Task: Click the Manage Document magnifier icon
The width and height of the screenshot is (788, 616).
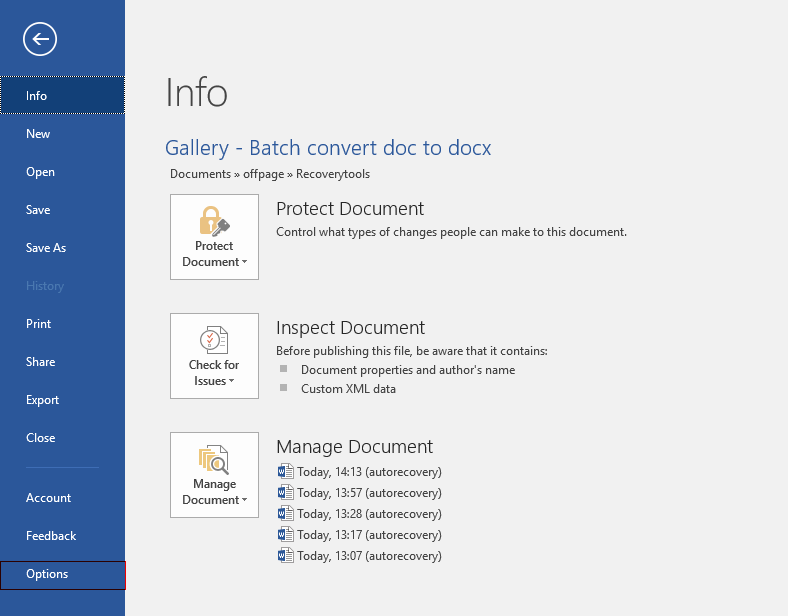Action: tap(214, 459)
